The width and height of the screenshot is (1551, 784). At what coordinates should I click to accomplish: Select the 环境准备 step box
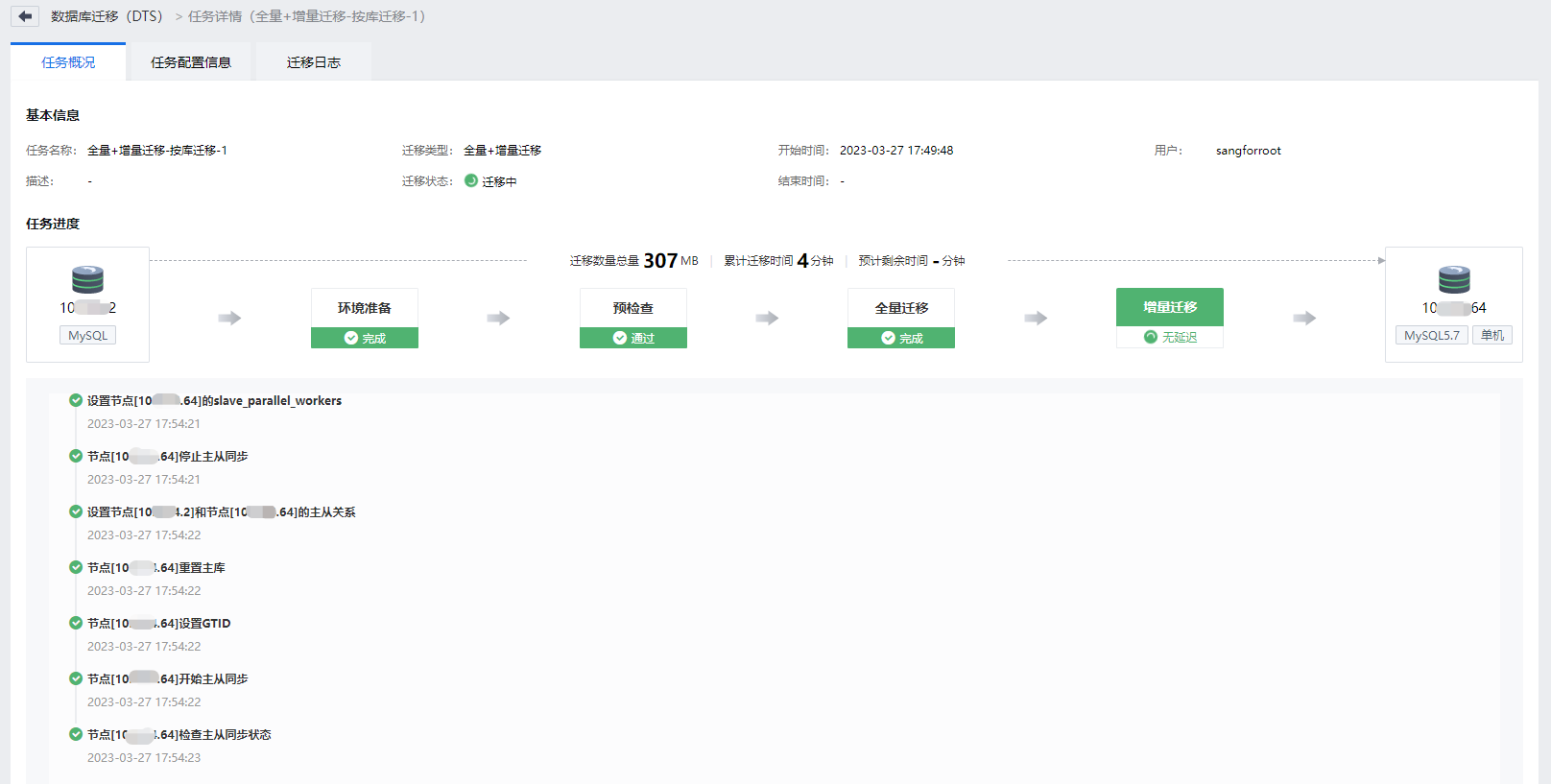click(x=364, y=308)
